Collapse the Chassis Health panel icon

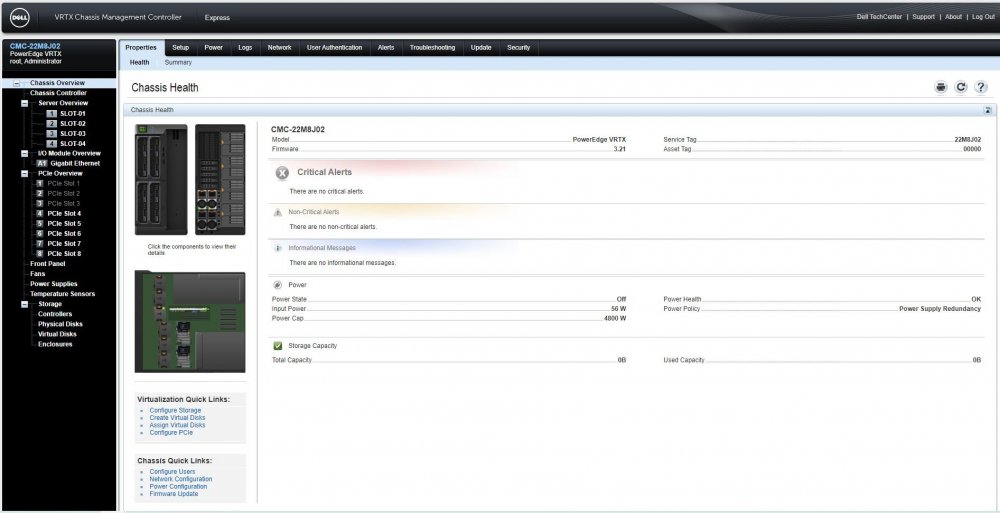[988, 110]
